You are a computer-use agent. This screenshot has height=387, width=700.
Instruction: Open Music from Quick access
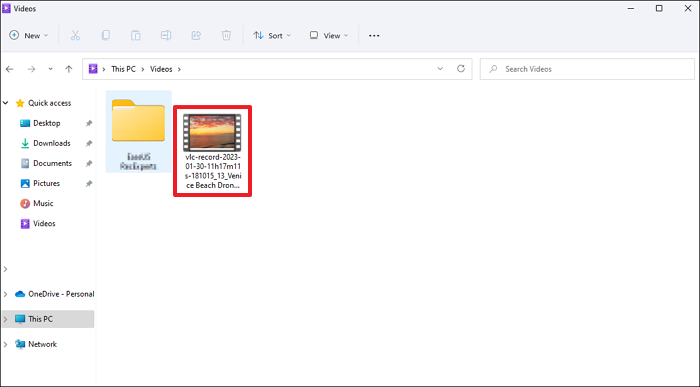(x=43, y=204)
